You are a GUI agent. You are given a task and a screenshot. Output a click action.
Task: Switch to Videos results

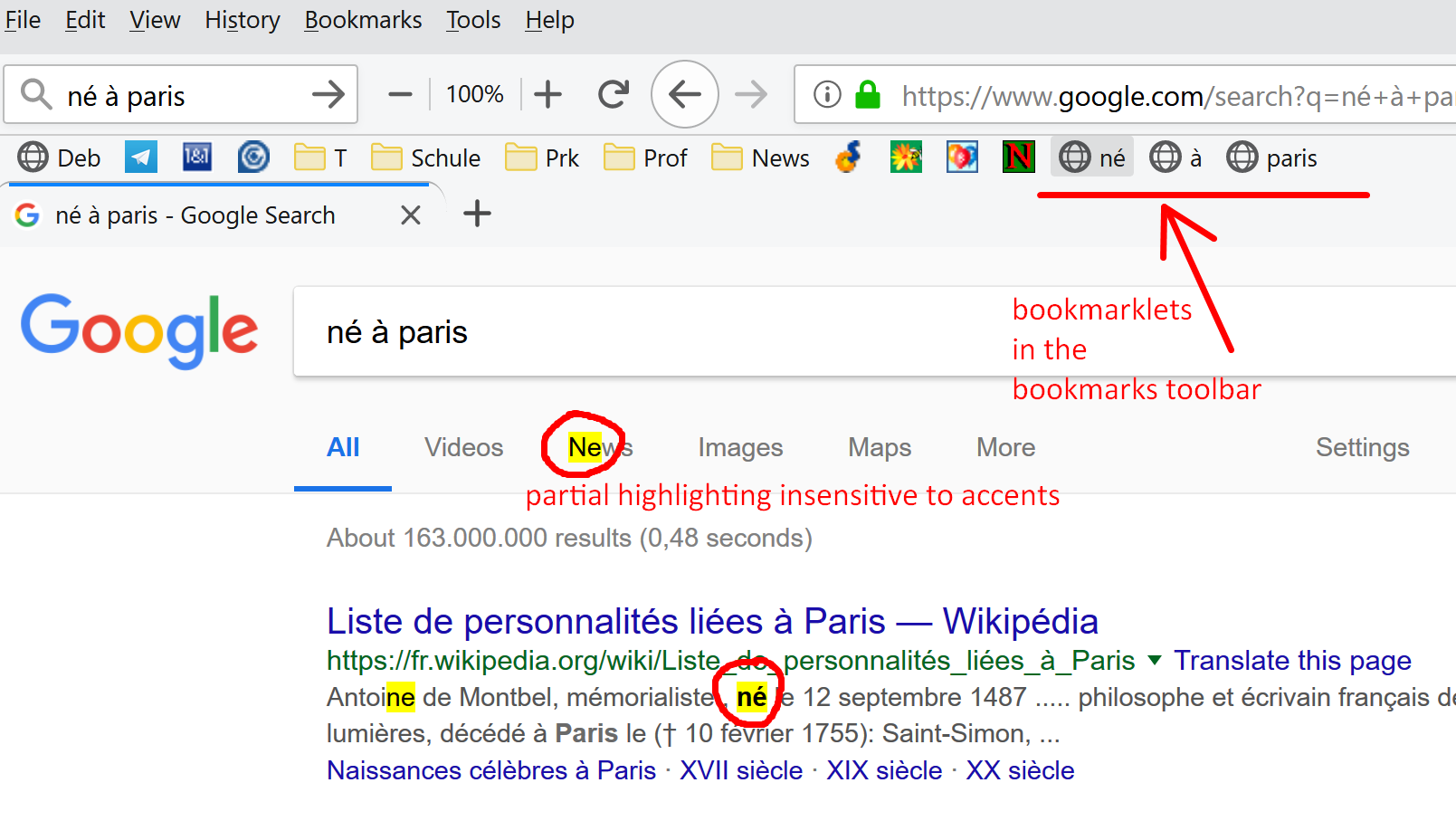[464, 447]
